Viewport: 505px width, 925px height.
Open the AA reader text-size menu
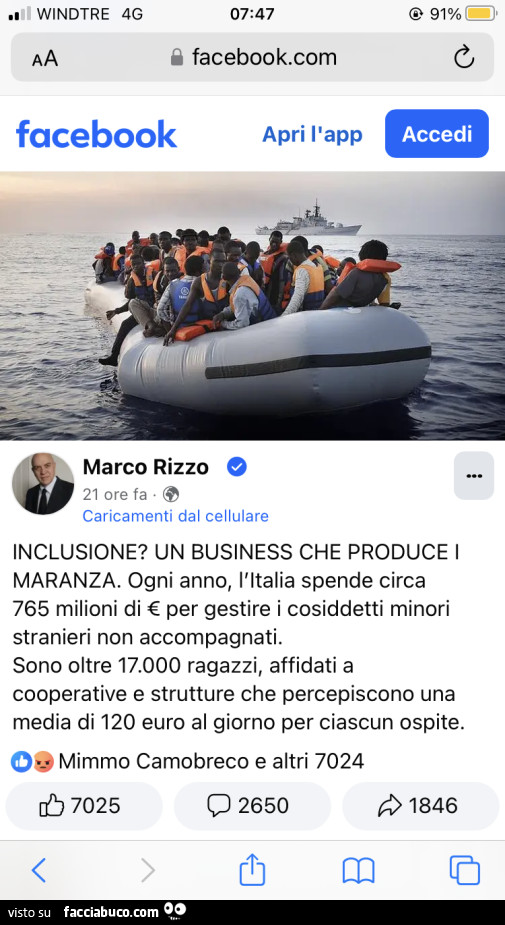[45, 58]
